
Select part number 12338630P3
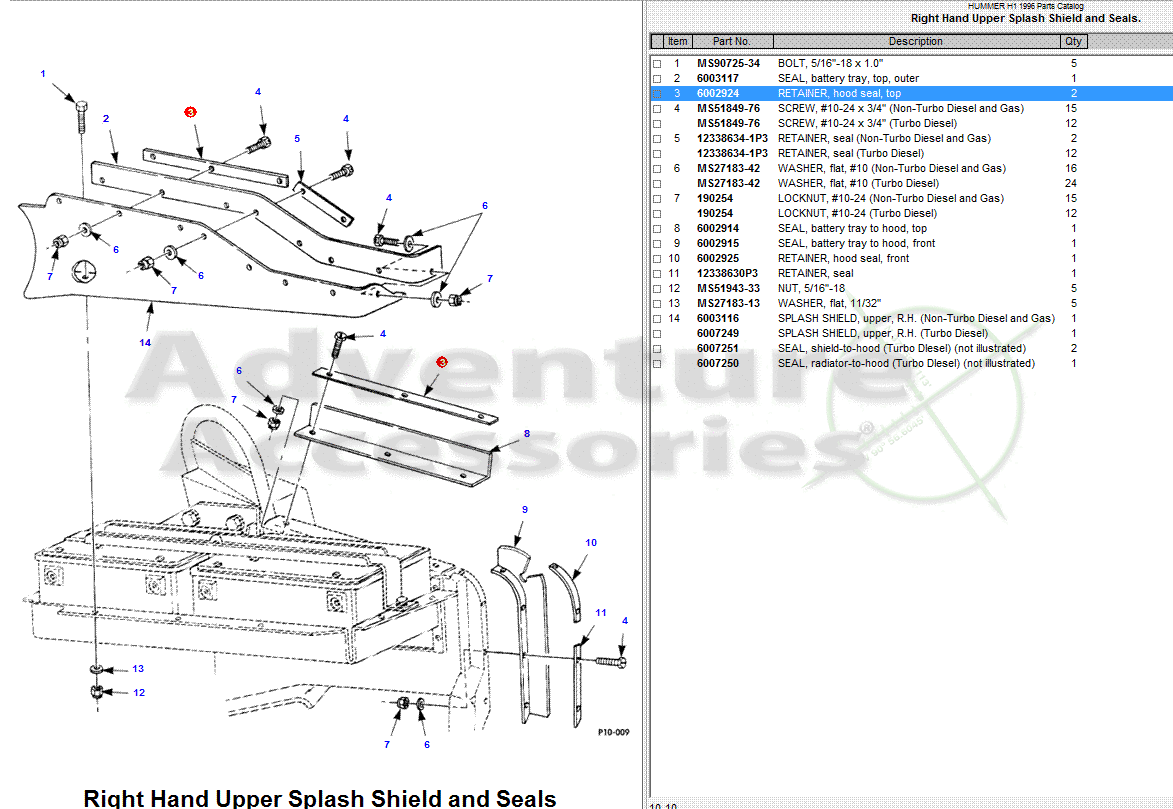pos(727,273)
